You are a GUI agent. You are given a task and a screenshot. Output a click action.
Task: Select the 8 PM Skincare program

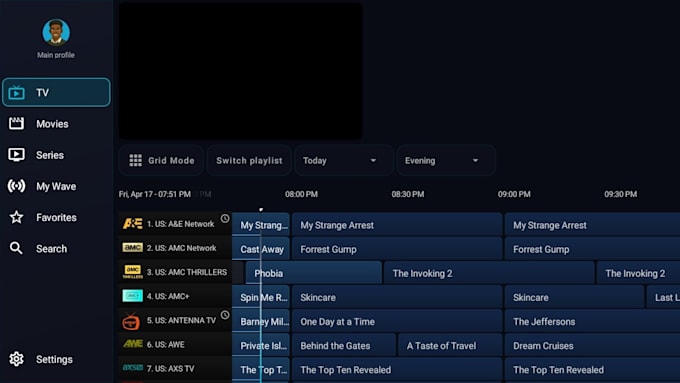click(397, 297)
